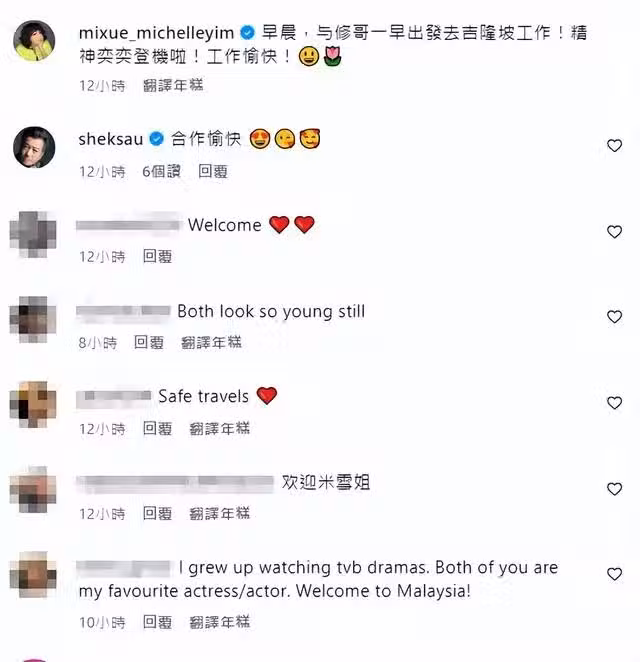Reply to the "Welcome to Malaysia" comment
This screenshot has height=662, width=640.
[x=157, y=622]
